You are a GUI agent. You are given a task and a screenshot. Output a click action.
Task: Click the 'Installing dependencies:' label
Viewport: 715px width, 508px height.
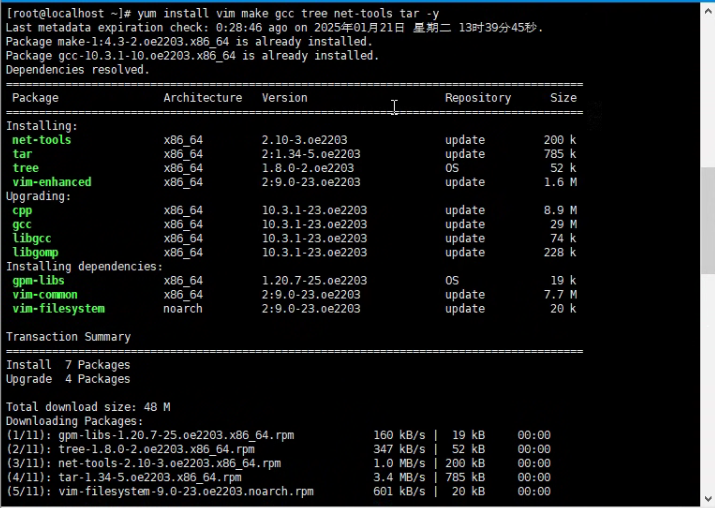click(x=84, y=266)
